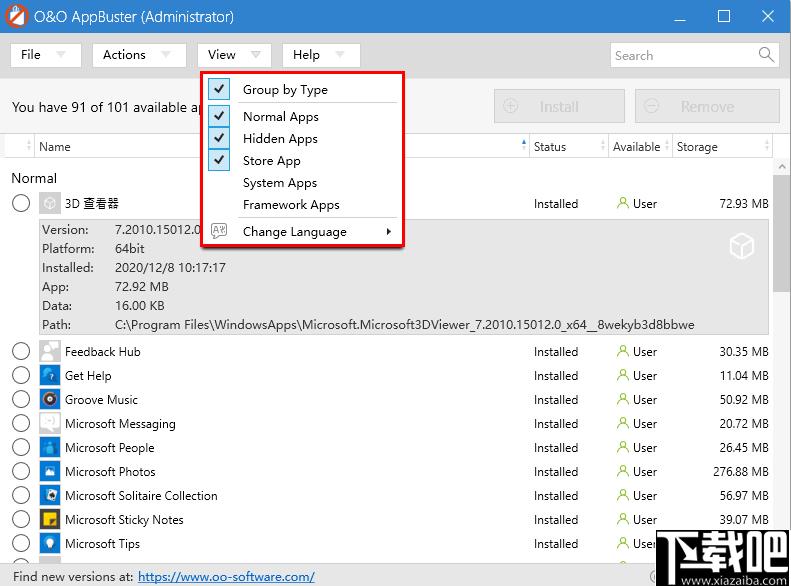The height and width of the screenshot is (586, 791).
Task: Sort by the Storage column
Action: 722,146
